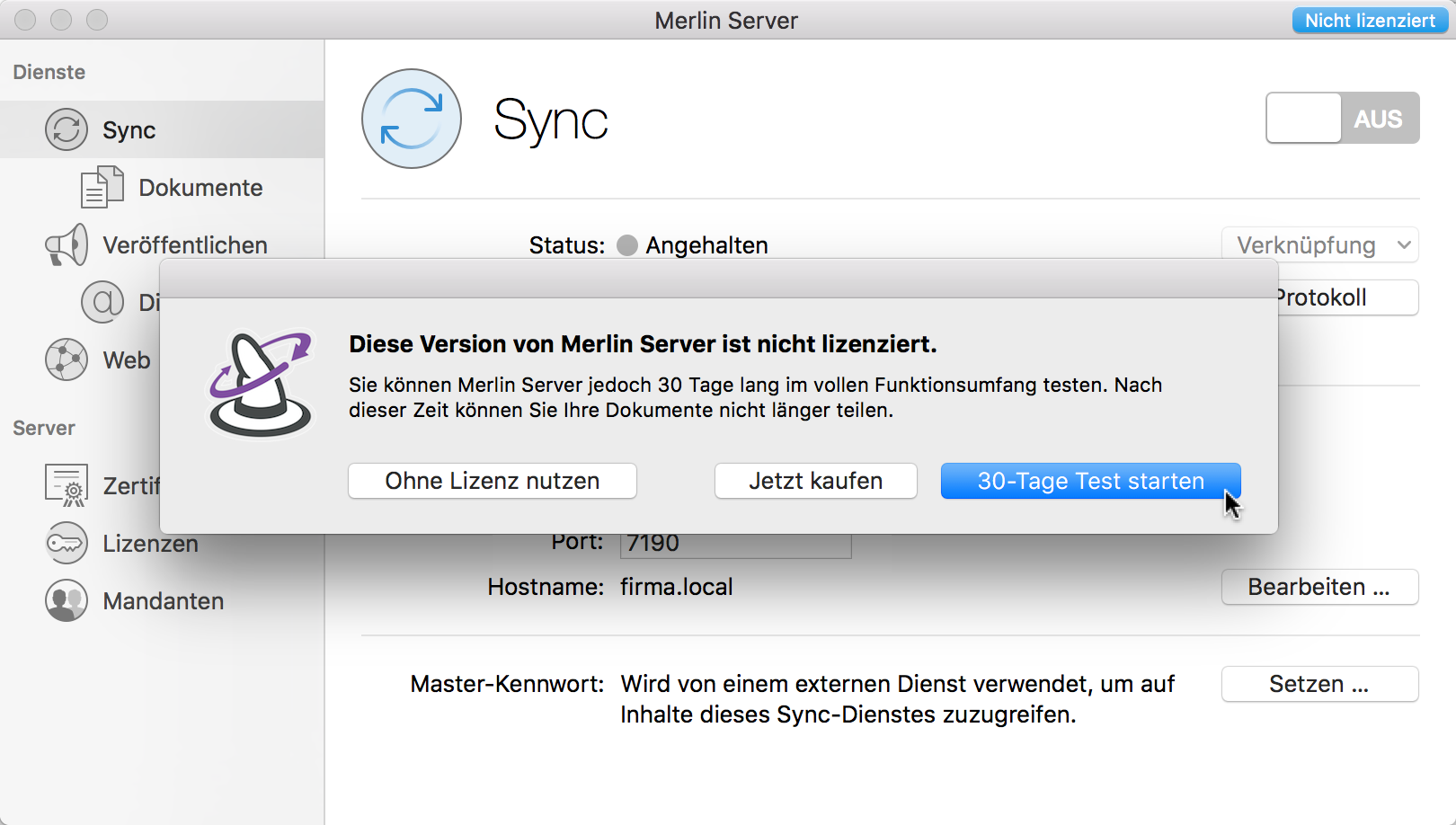This screenshot has height=825, width=1456.
Task: Click the Veröffentlichen megaphone icon
Action: (x=67, y=244)
